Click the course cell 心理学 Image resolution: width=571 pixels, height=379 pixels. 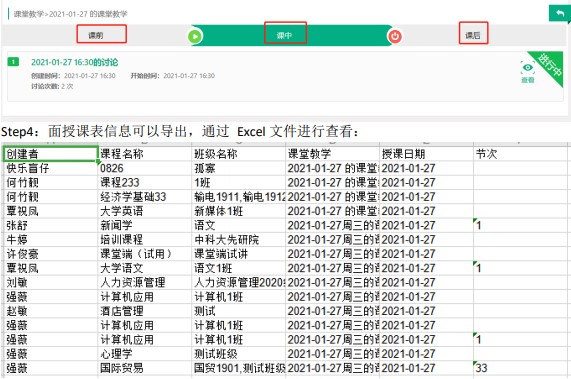[x=145, y=354]
